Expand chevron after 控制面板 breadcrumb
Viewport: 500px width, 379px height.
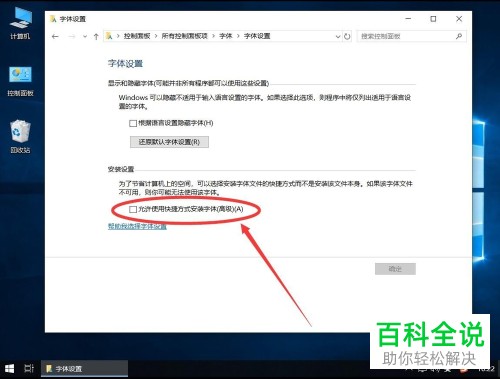pyautogui.click(x=156, y=36)
